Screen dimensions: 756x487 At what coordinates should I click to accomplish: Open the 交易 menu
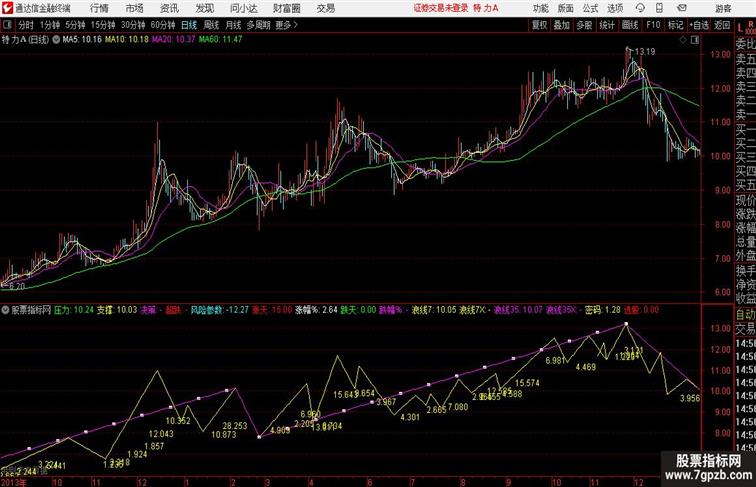(326, 8)
